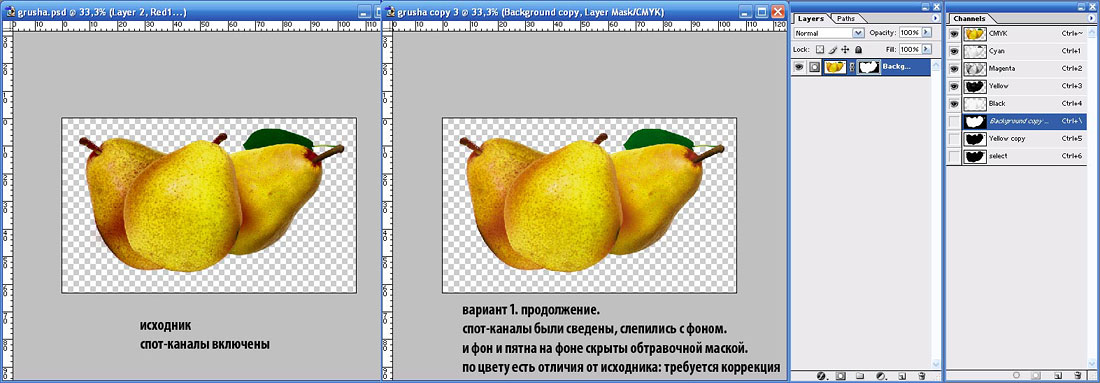Show the Yellow copy channel
This screenshot has width=1100, height=383.
pyautogui.click(x=953, y=138)
